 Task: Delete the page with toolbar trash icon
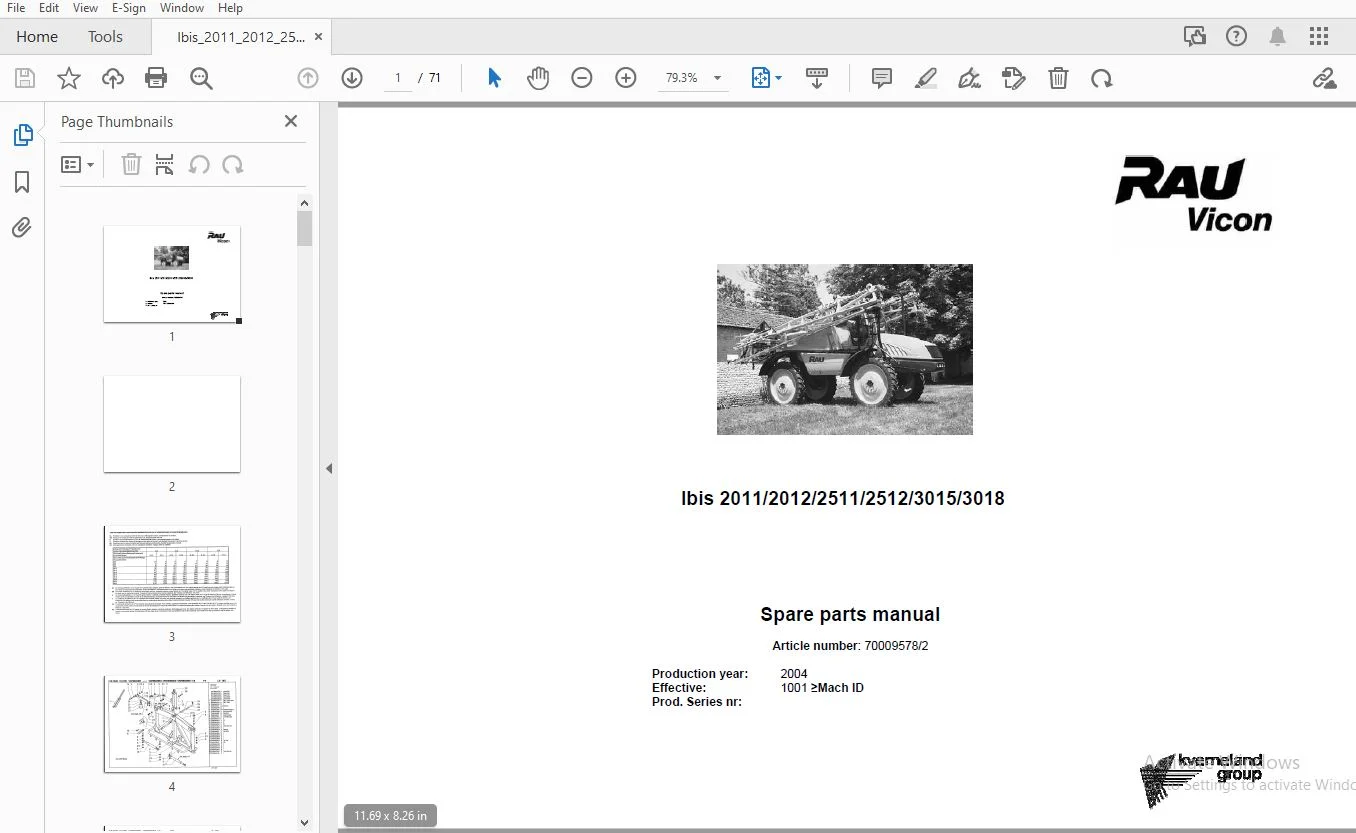point(1058,78)
